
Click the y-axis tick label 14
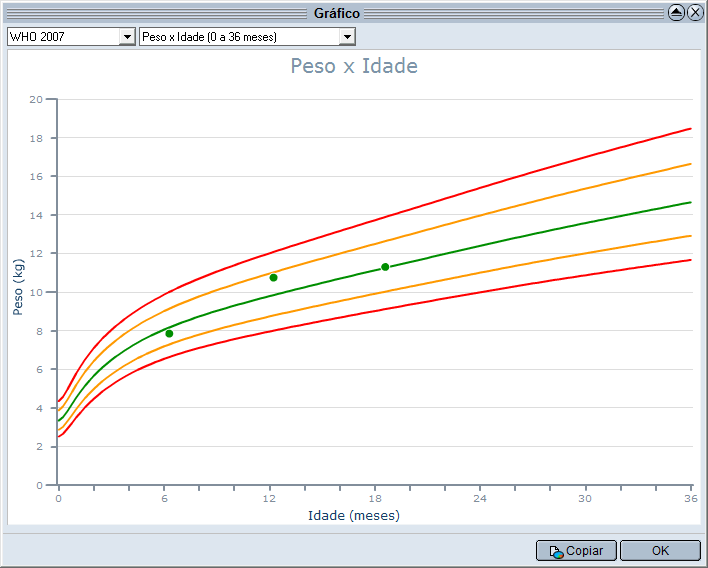point(36,215)
